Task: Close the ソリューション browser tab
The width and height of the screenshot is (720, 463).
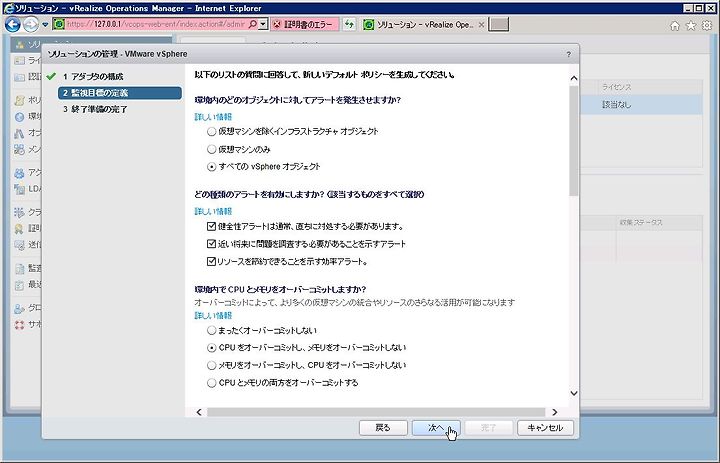Action: click(481, 25)
